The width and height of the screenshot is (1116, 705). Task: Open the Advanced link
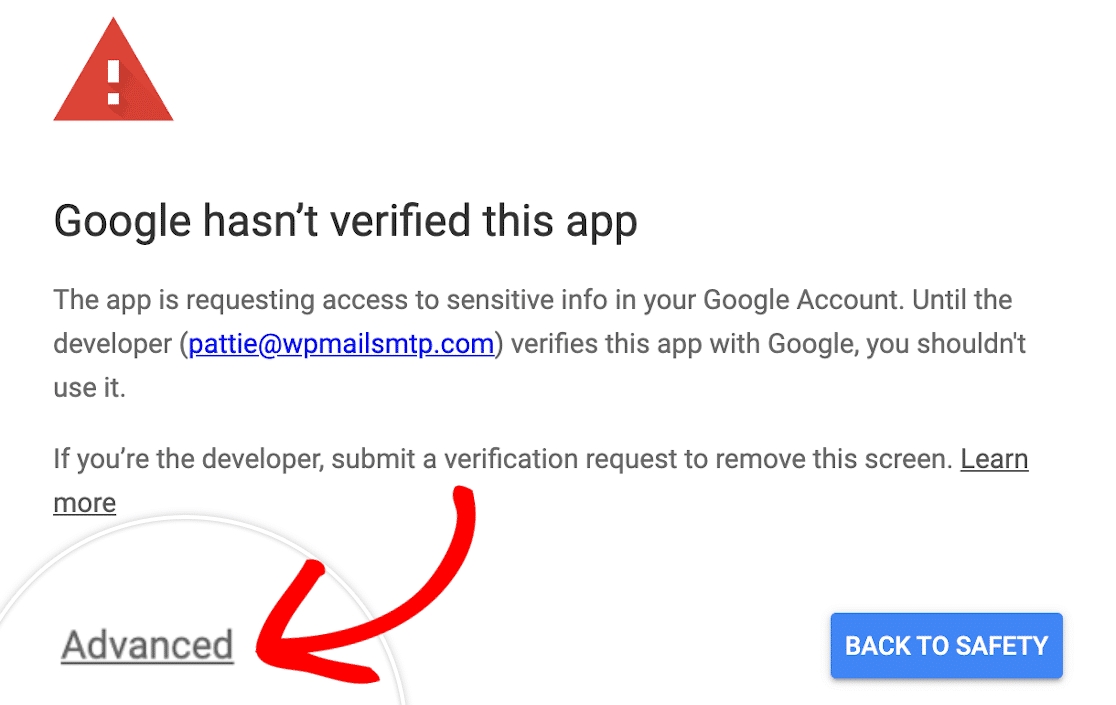point(147,646)
